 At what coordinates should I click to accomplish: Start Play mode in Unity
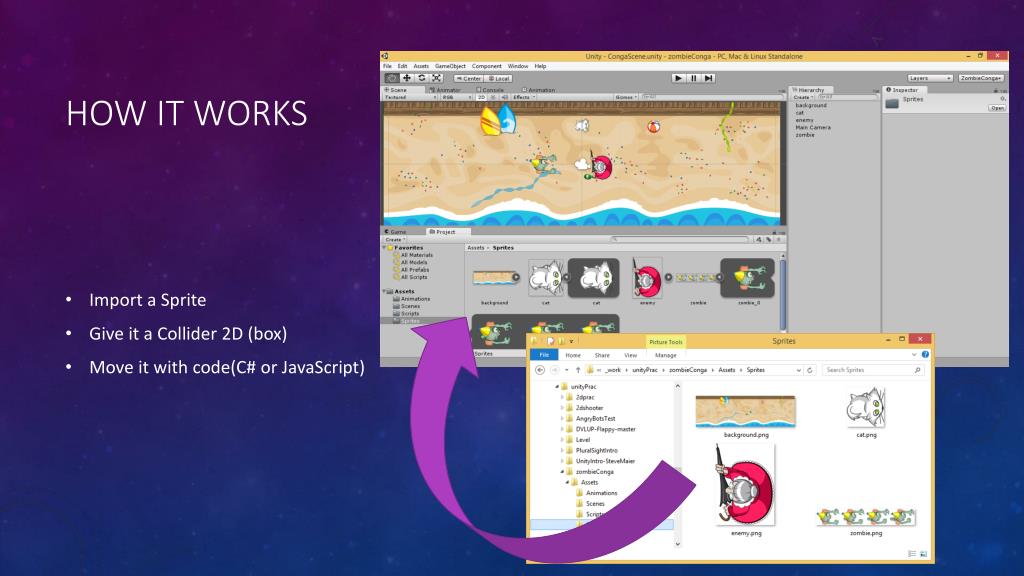click(678, 78)
